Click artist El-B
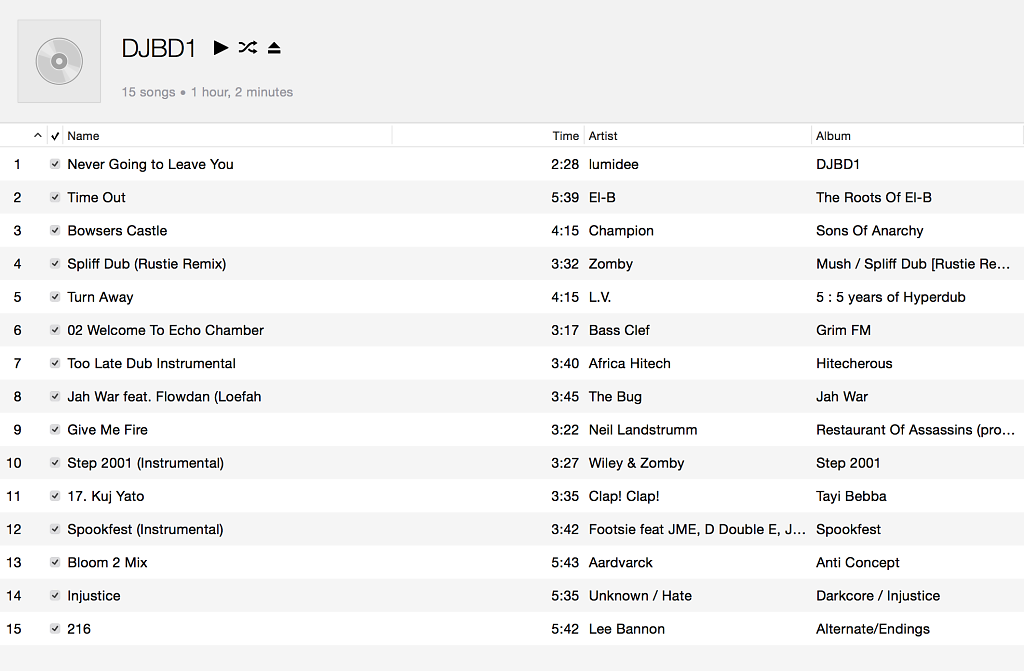 click(602, 197)
